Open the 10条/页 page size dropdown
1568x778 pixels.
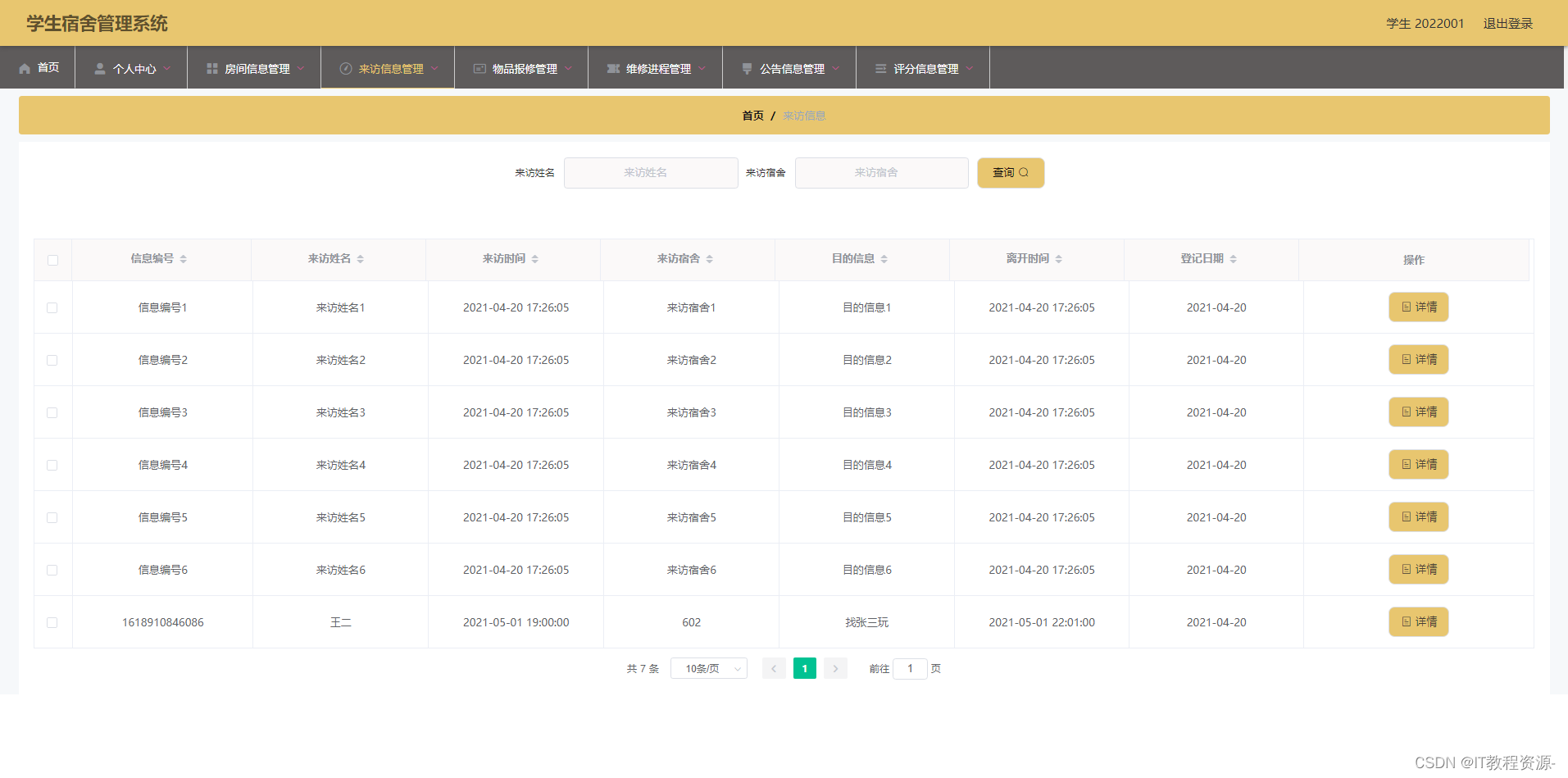click(709, 669)
